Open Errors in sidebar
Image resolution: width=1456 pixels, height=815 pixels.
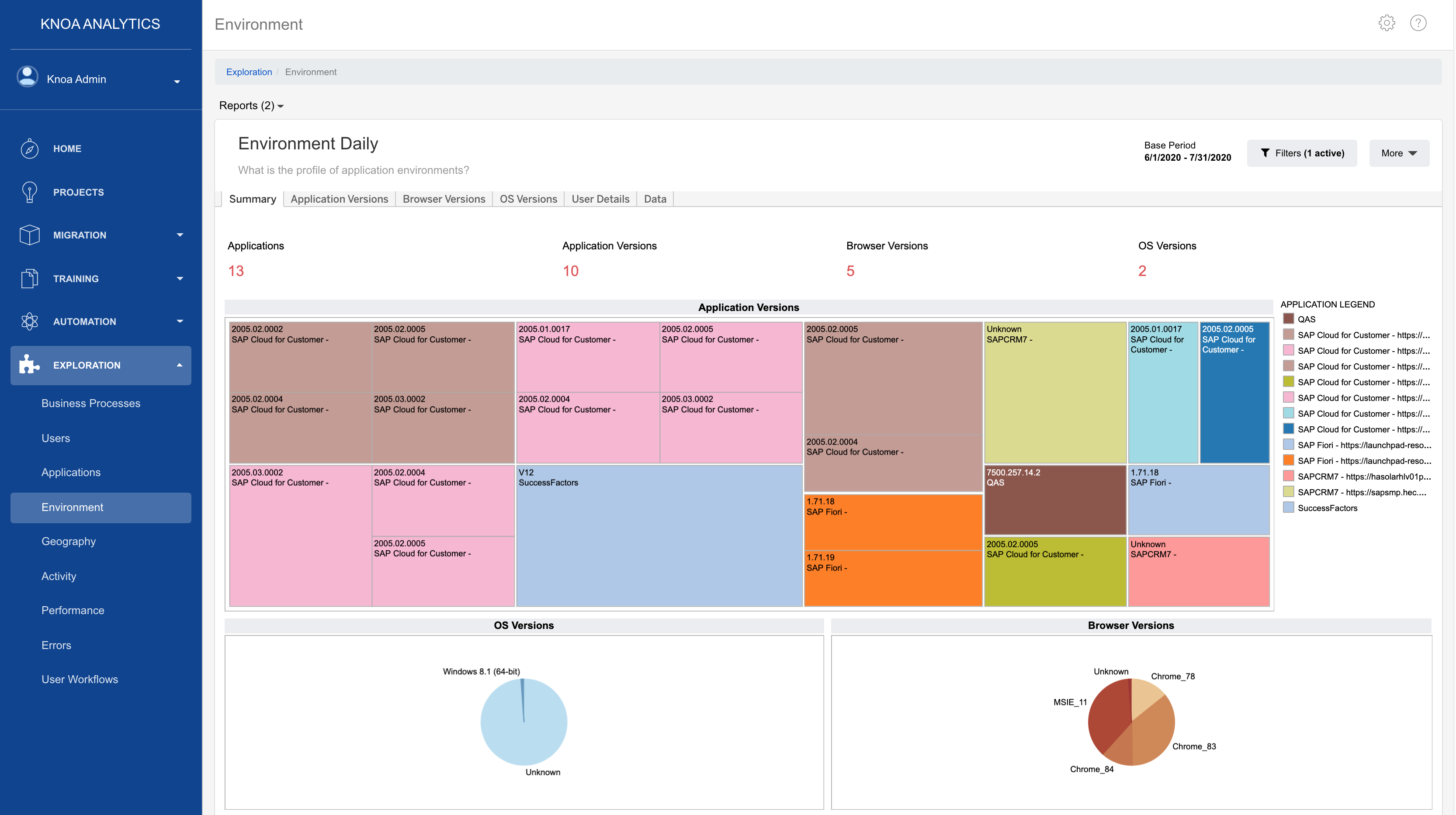(x=56, y=645)
